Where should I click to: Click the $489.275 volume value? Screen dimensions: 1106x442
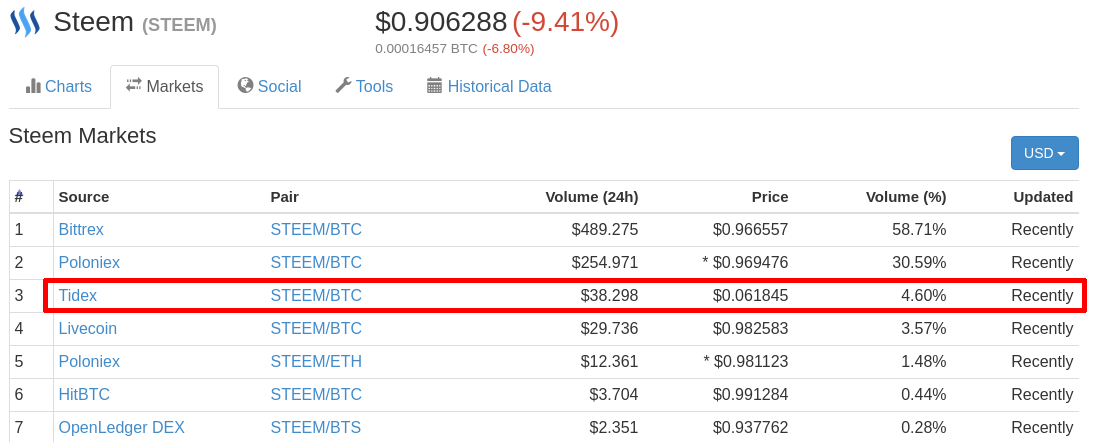click(604, 230)
